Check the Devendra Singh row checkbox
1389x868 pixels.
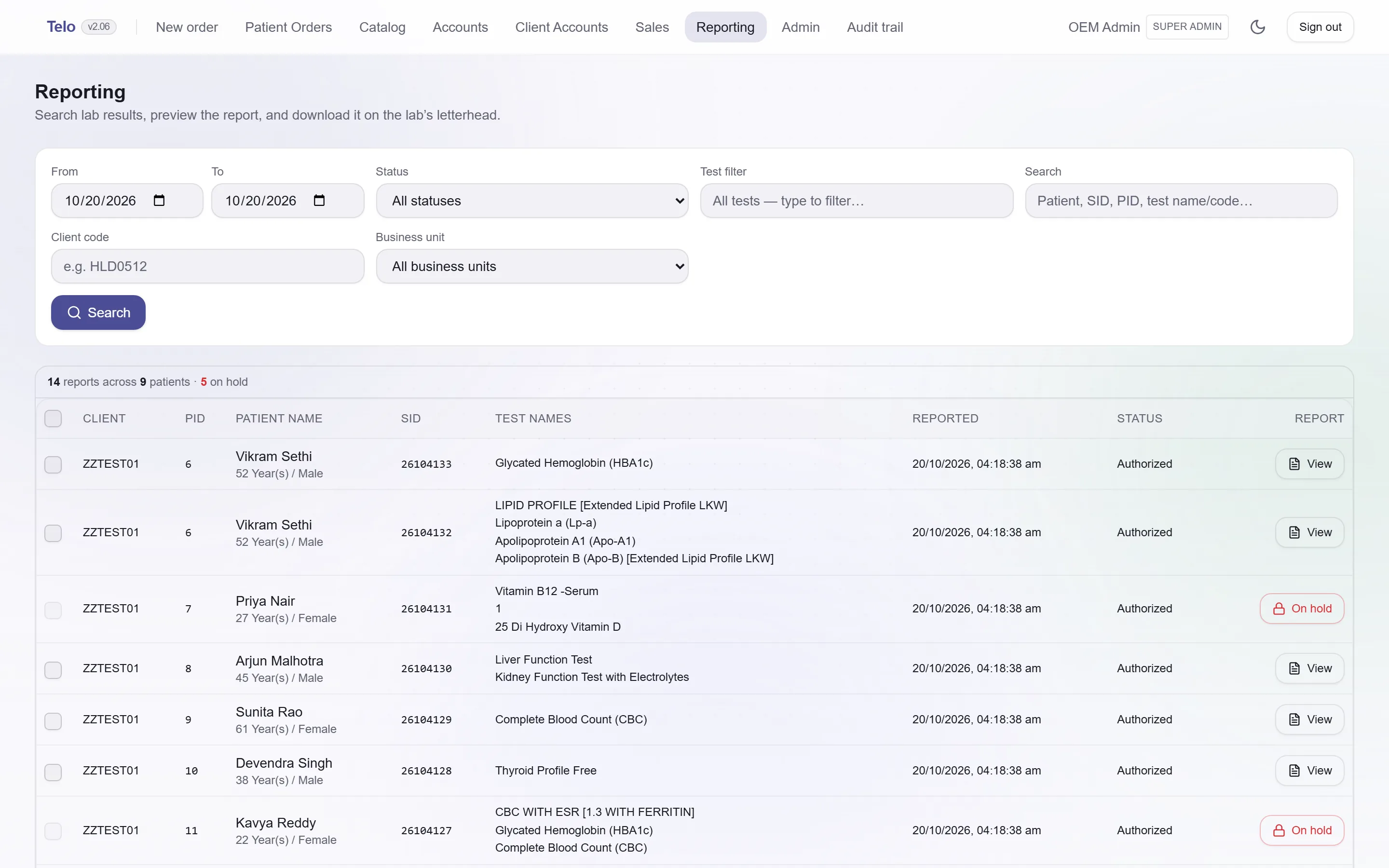click(54, 772)
